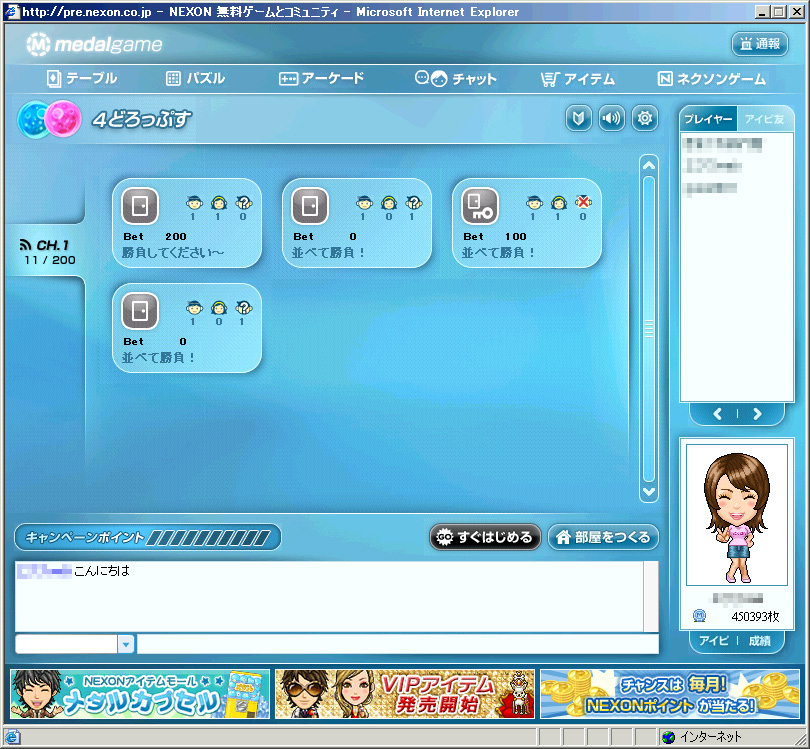
Task: Go to next player list page
Action: (757, 414)
